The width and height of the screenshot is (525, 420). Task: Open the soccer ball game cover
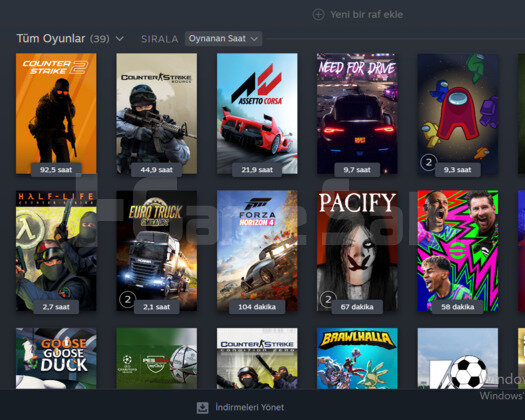click(x=458, y=358)
